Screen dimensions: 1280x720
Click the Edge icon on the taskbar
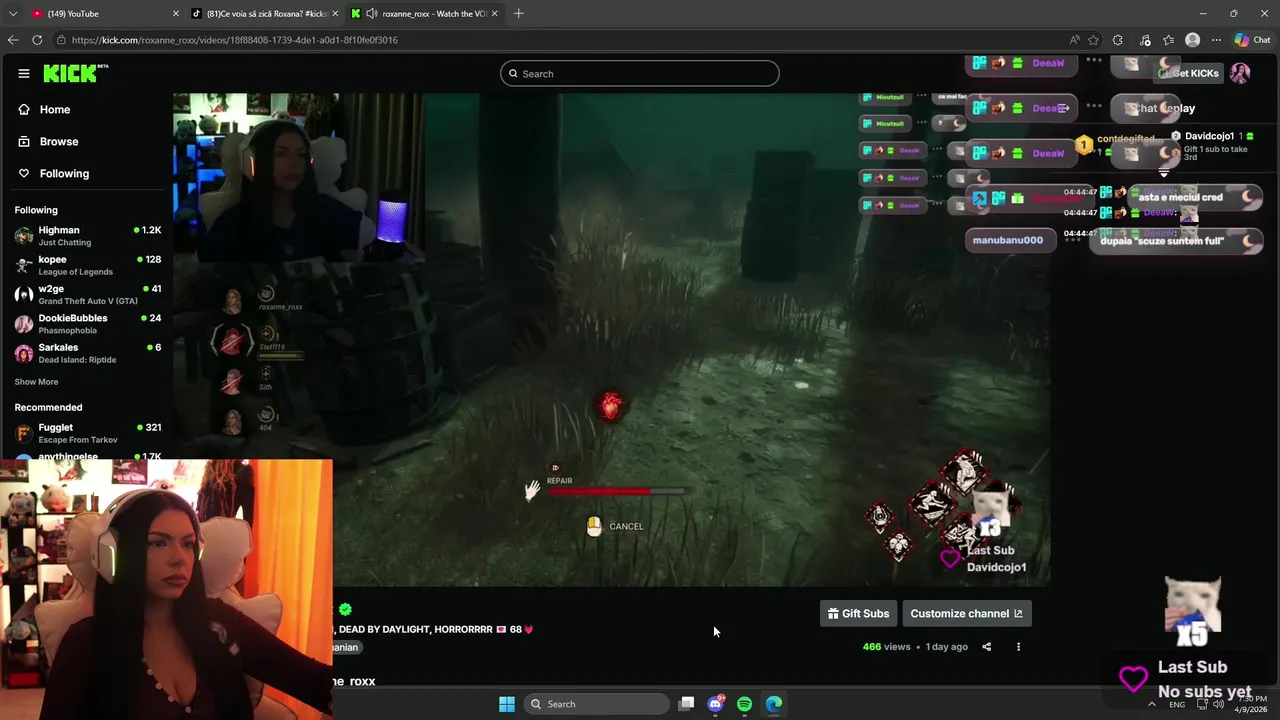(x=774, y=704)
